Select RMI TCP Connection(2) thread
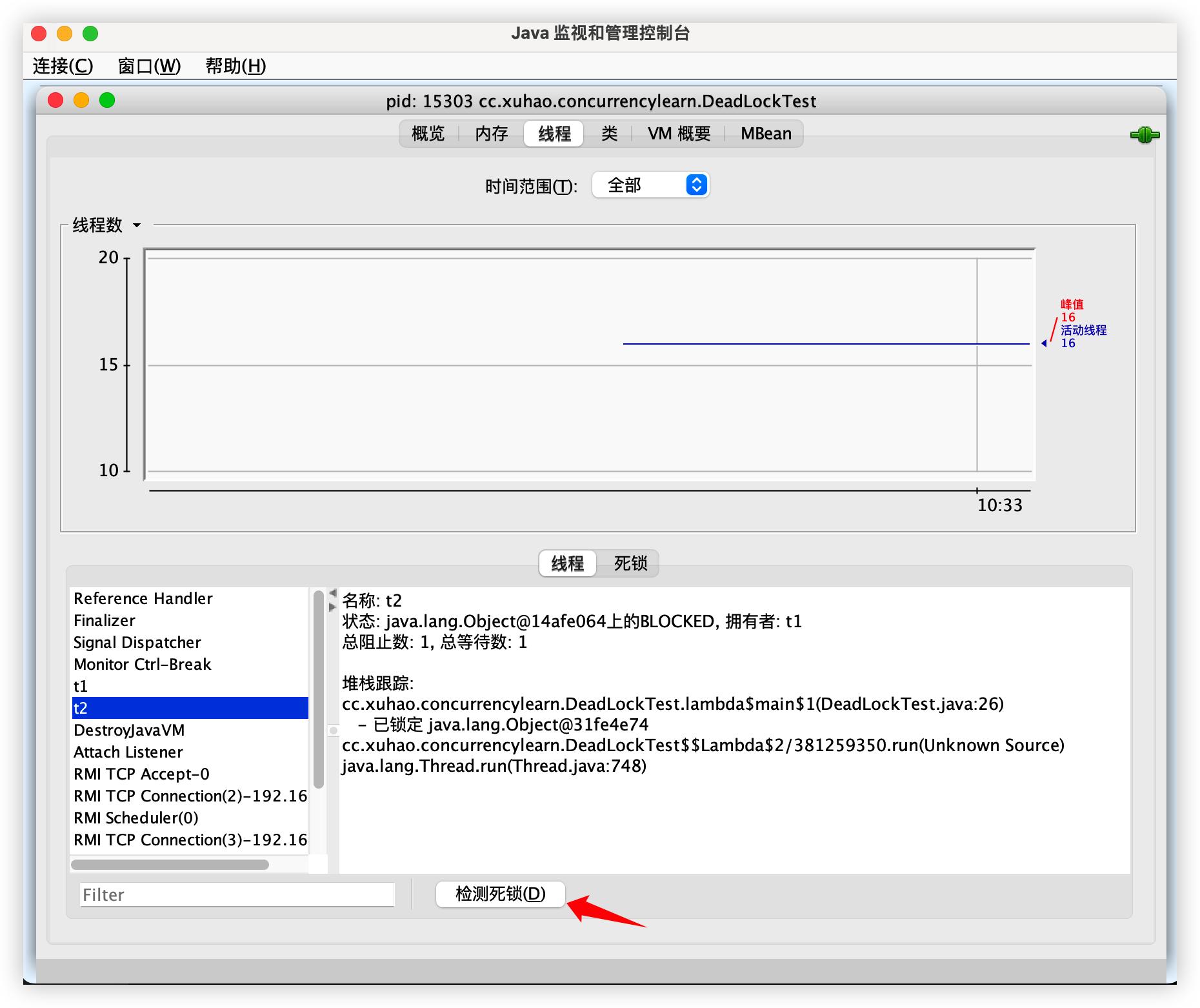 tap(190, 796)
